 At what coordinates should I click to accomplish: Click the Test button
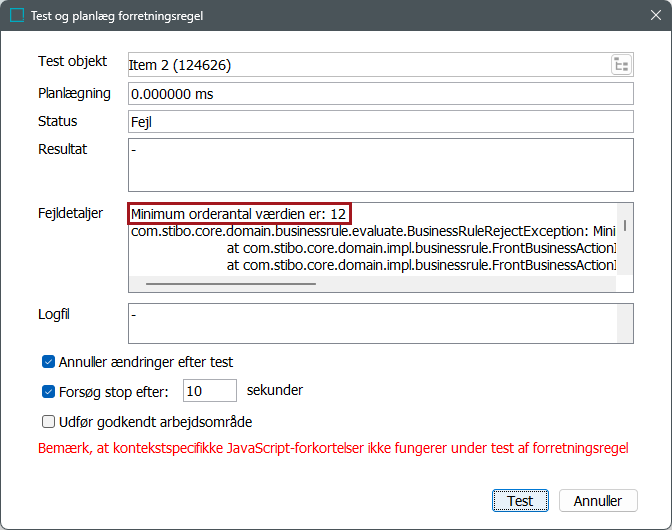(519, 501)
